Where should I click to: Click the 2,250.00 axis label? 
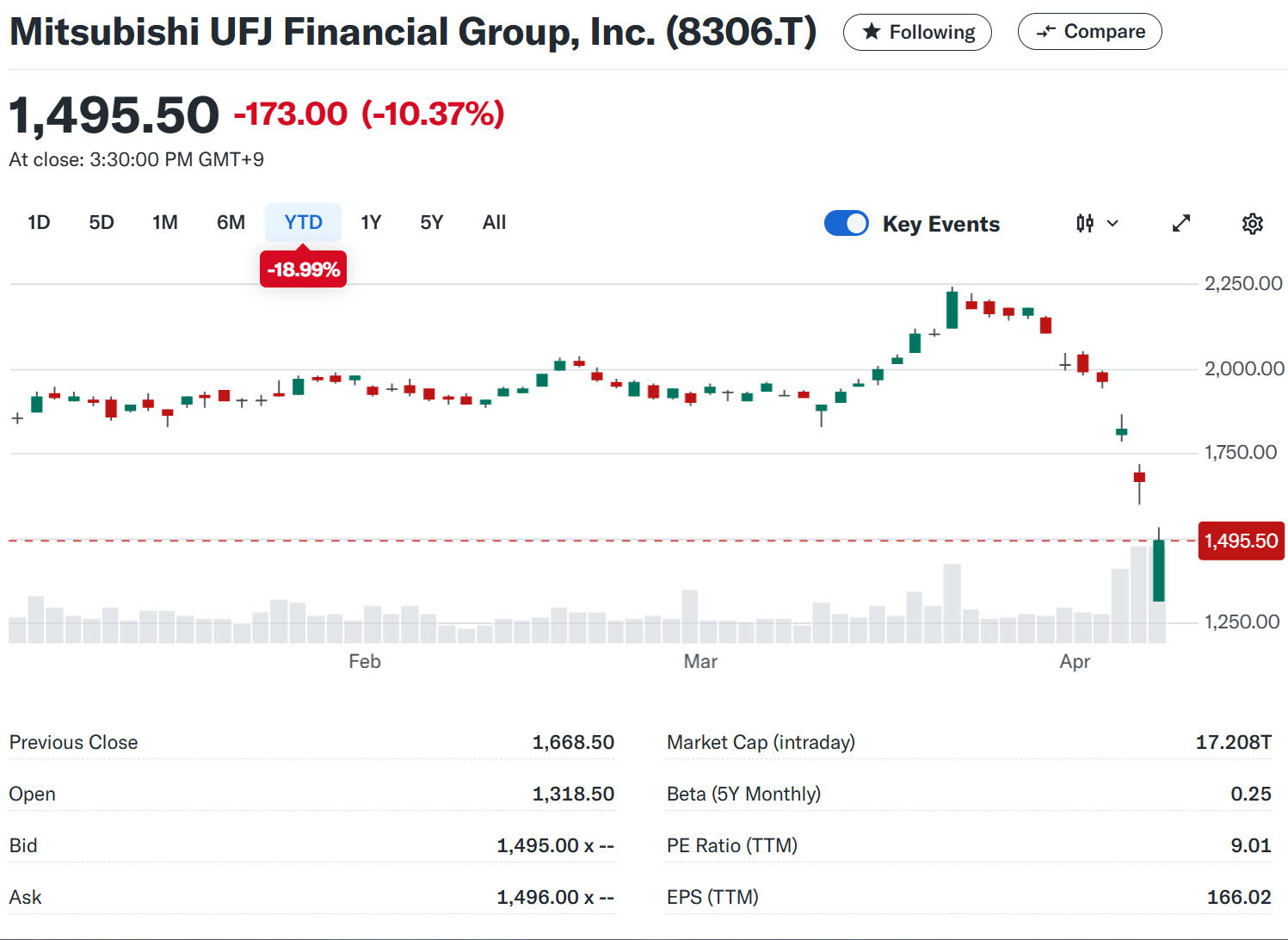pyautogui.click(x=1243, y=283)
